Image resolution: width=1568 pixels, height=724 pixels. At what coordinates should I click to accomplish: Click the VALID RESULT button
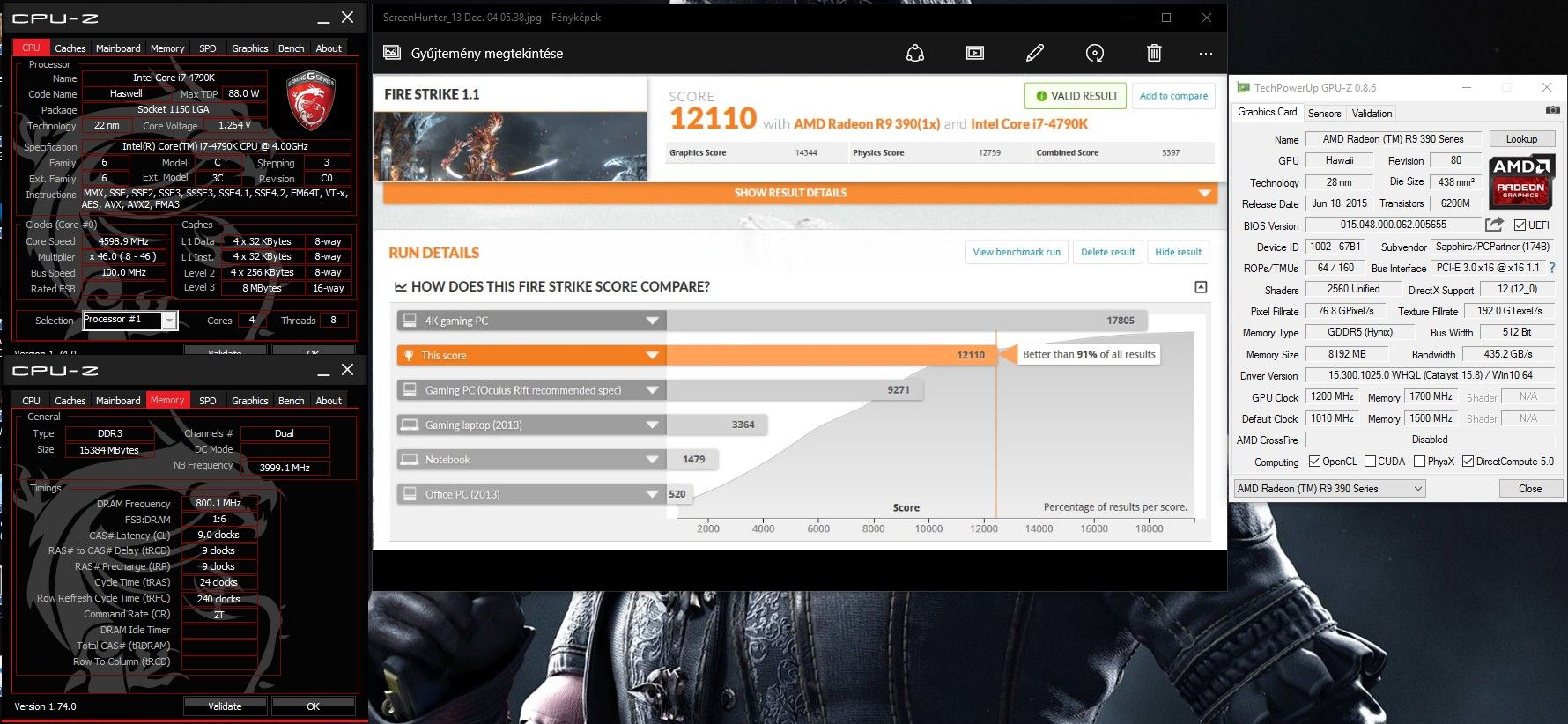pos(1076,96)
